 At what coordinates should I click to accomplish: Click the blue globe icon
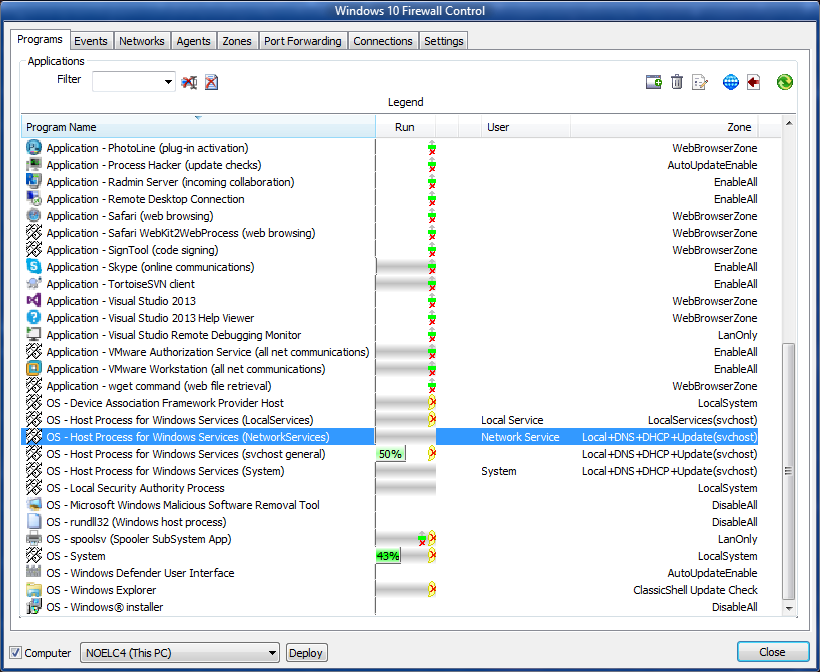click(731, 82)
